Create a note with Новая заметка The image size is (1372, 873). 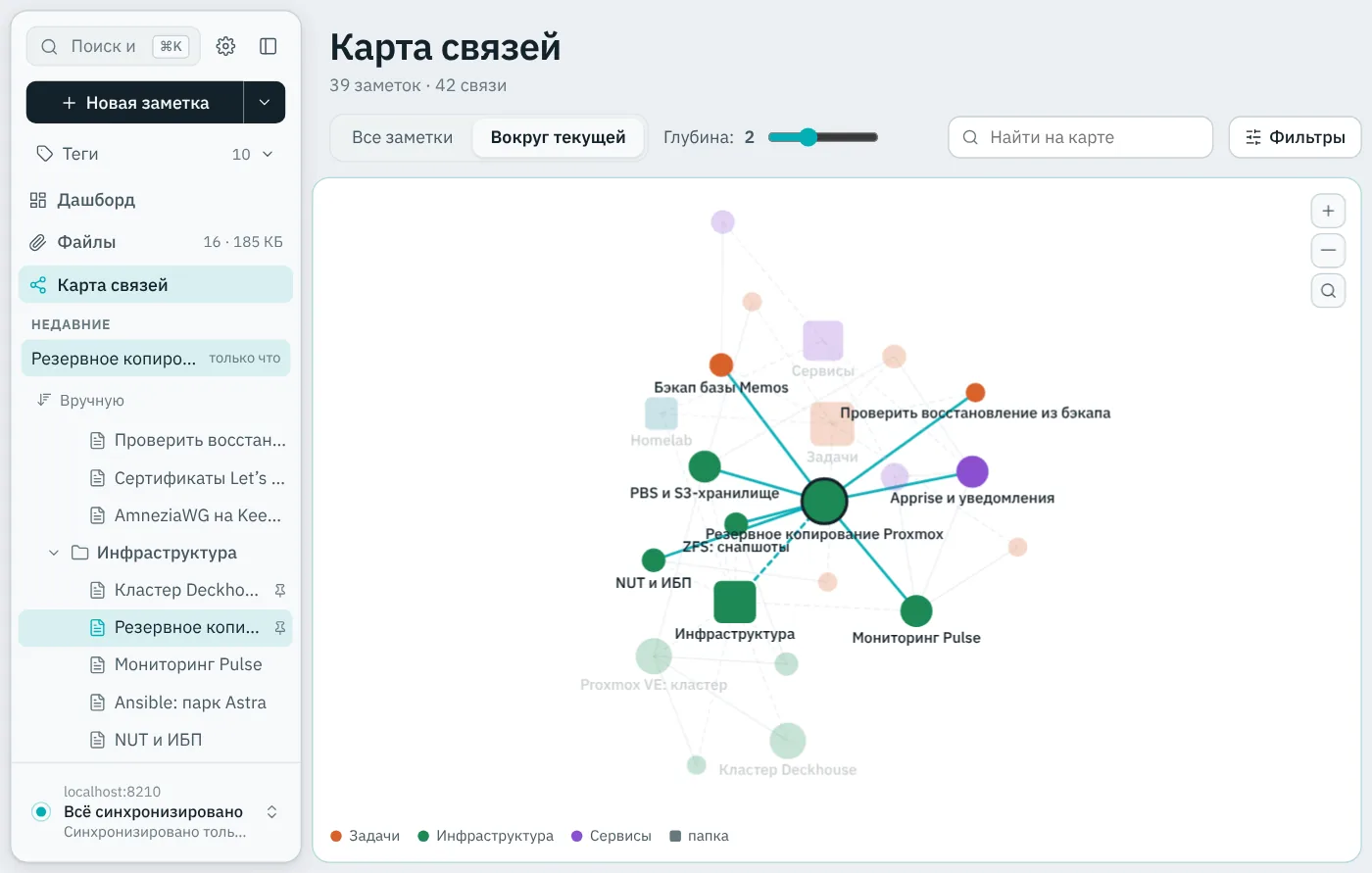[135, 103]
